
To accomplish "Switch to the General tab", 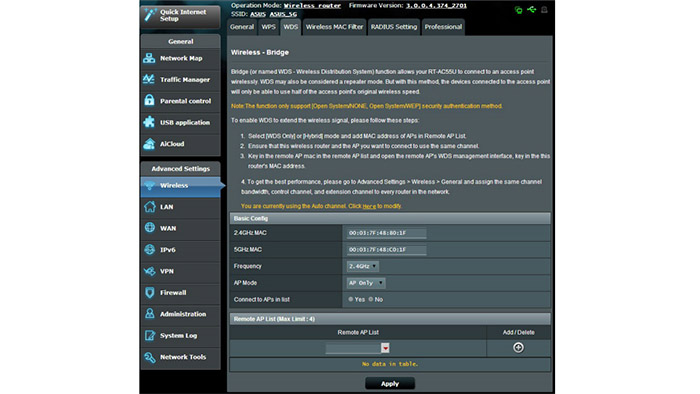I will 242,27.
